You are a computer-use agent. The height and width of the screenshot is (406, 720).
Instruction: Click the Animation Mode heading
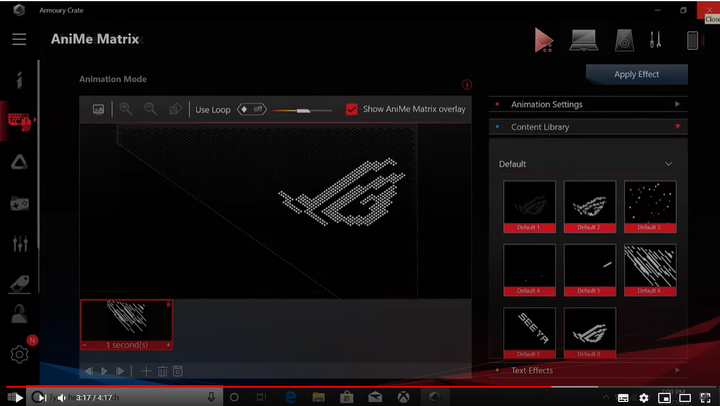[x=113, y=79]
